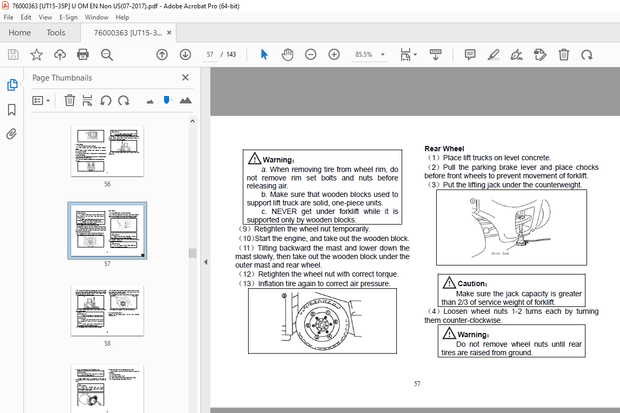Click the "Rear Wheel" heading text
Image resolution: width=620 pixels, height=413 pixels.
(444, 149)
